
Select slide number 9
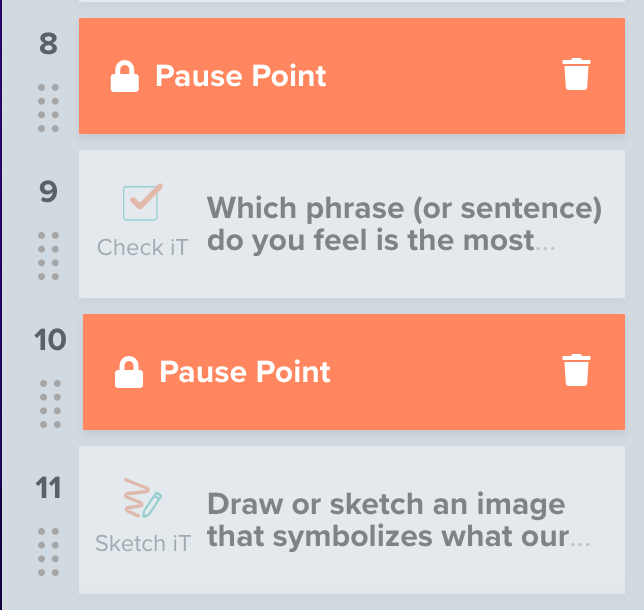(x=48, y=192)
